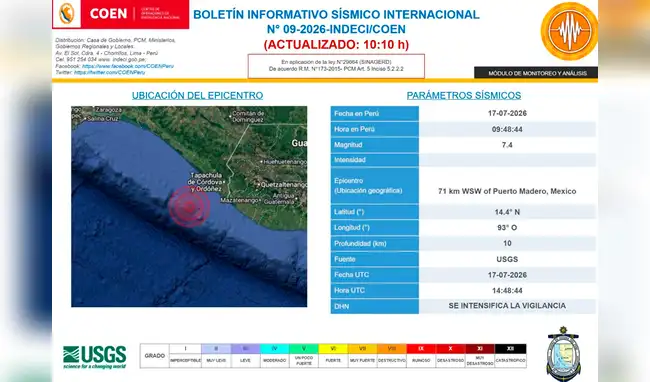Click the grade XI dark red swatch
Screen dimensions: 650x382
point(480,349)
